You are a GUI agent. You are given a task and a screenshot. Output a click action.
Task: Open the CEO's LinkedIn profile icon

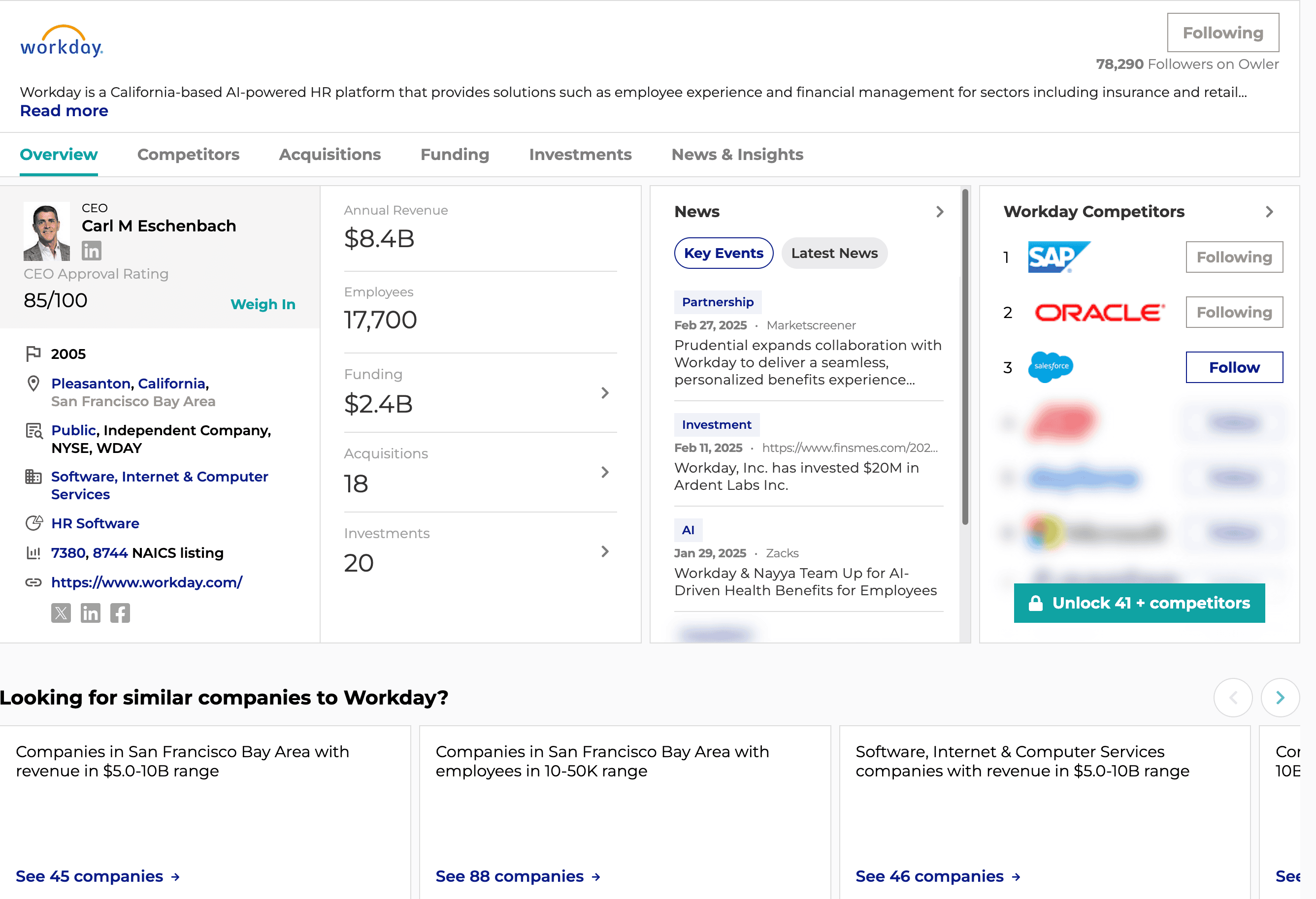(x=91, y=251)
